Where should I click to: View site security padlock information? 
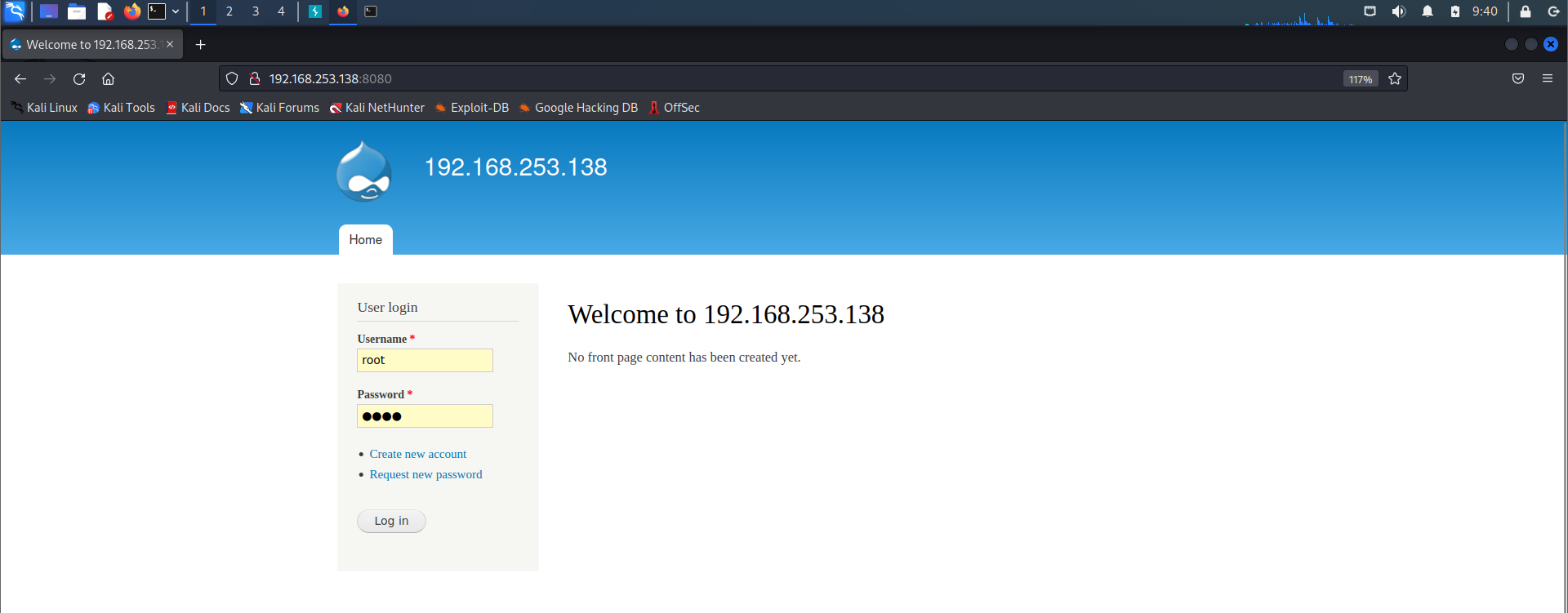coord(255,79)
